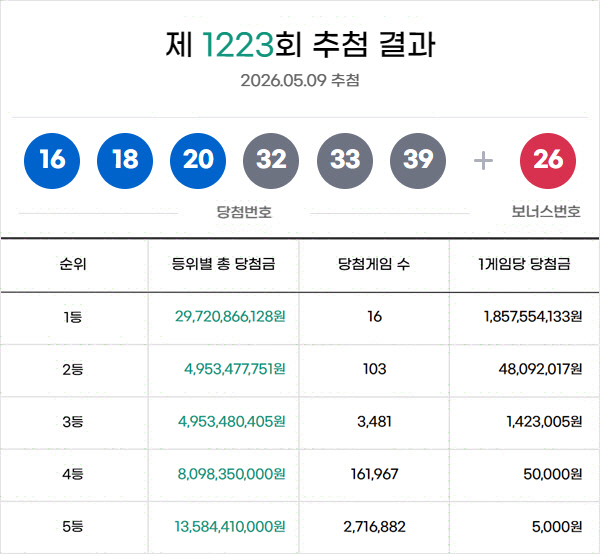The image size is (600, 554).
Task: Click per-game prize 48,092,017원
Action: tap(540, 369)
